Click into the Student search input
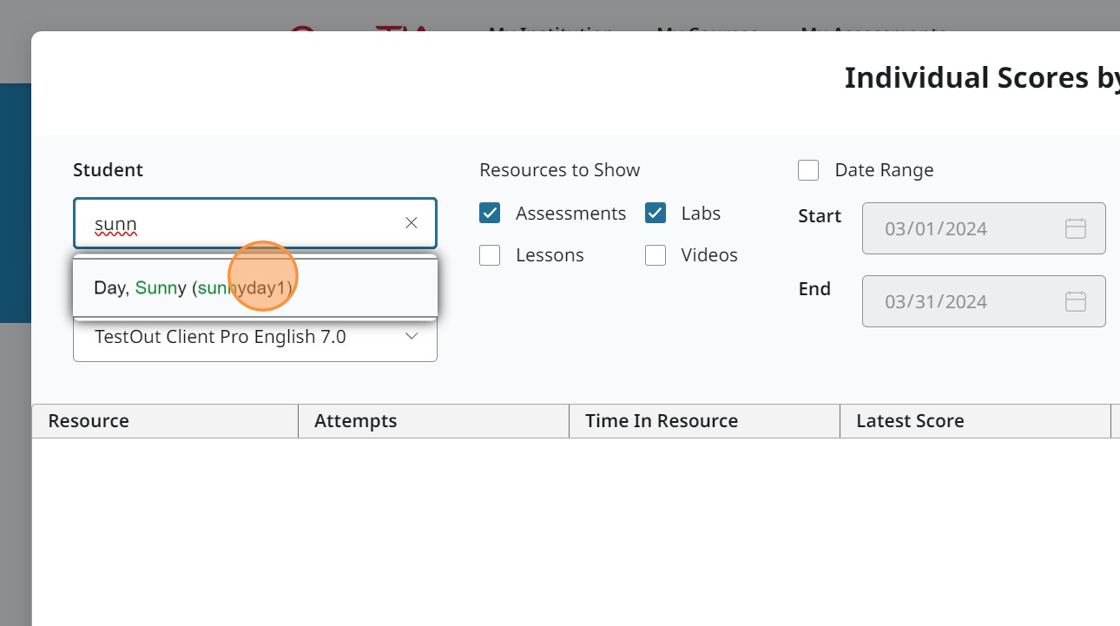Viewport: 1120px width, 626px height. tap(240, 223)
